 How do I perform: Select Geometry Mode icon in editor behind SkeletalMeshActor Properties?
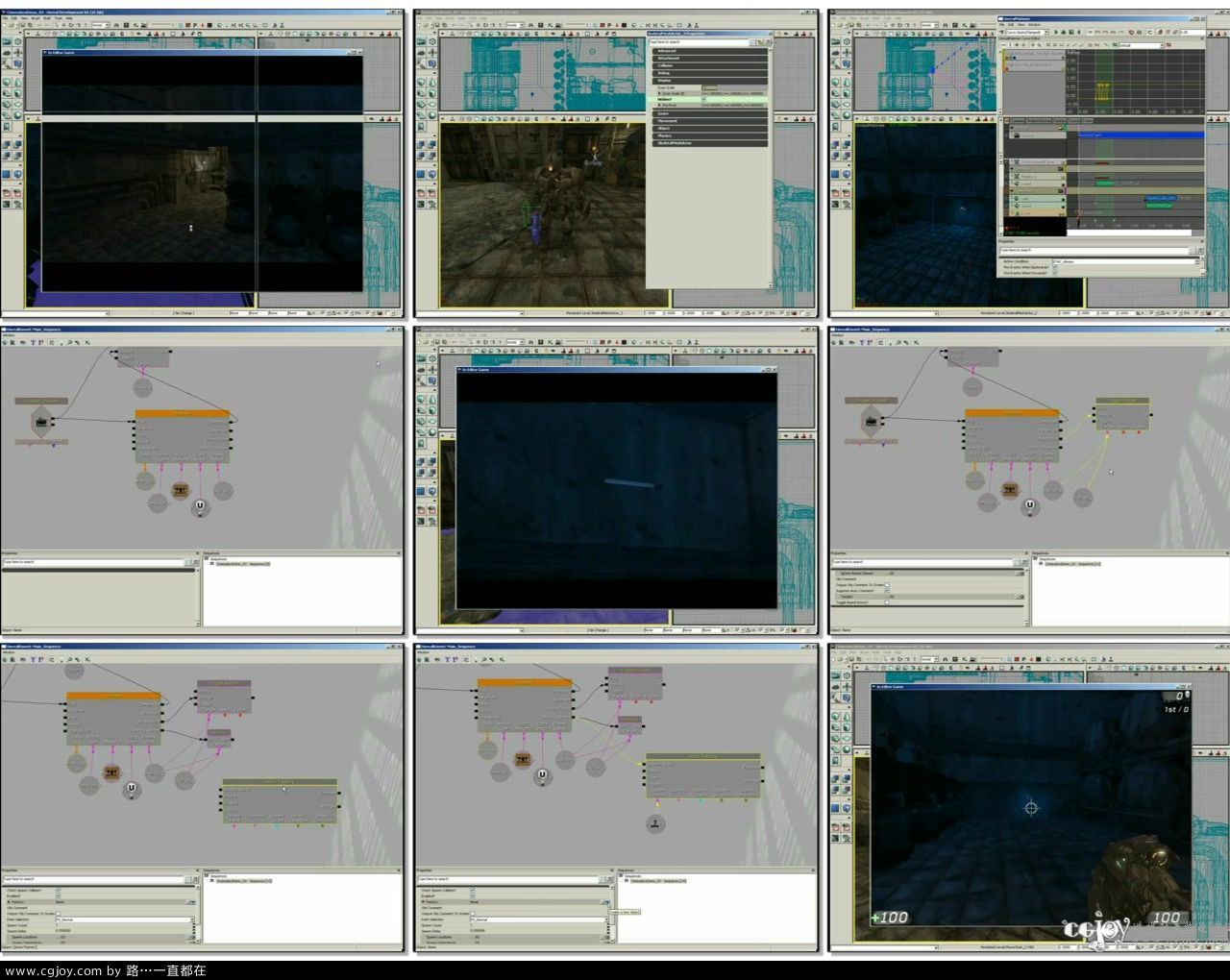click(x=432, y=41)
